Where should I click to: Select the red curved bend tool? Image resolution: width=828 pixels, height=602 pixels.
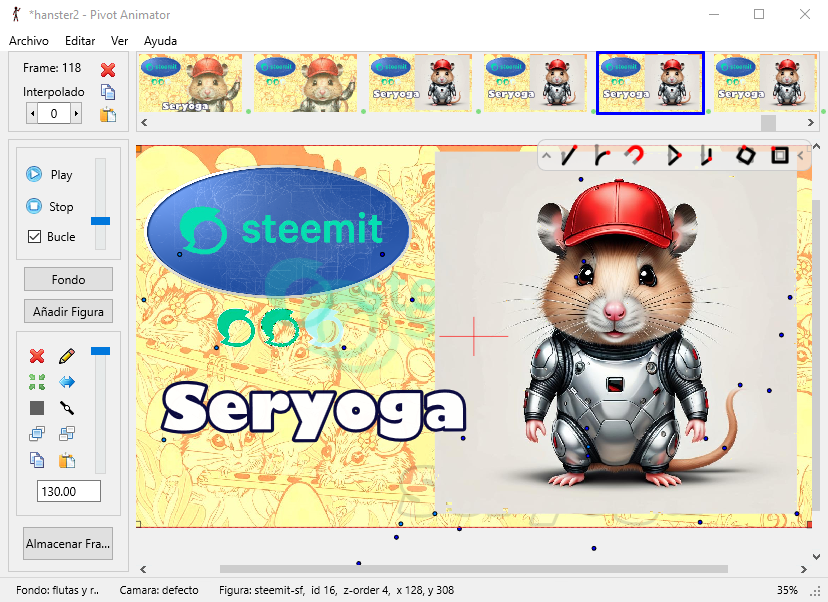pyautogui.click(x=634, y=155)
